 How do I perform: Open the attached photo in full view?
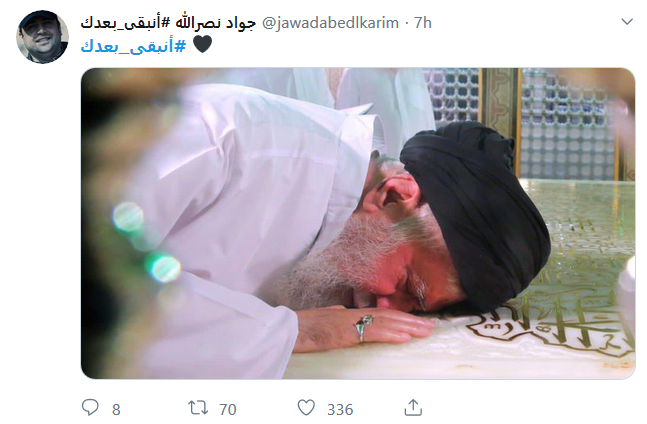tap(358, 223)
